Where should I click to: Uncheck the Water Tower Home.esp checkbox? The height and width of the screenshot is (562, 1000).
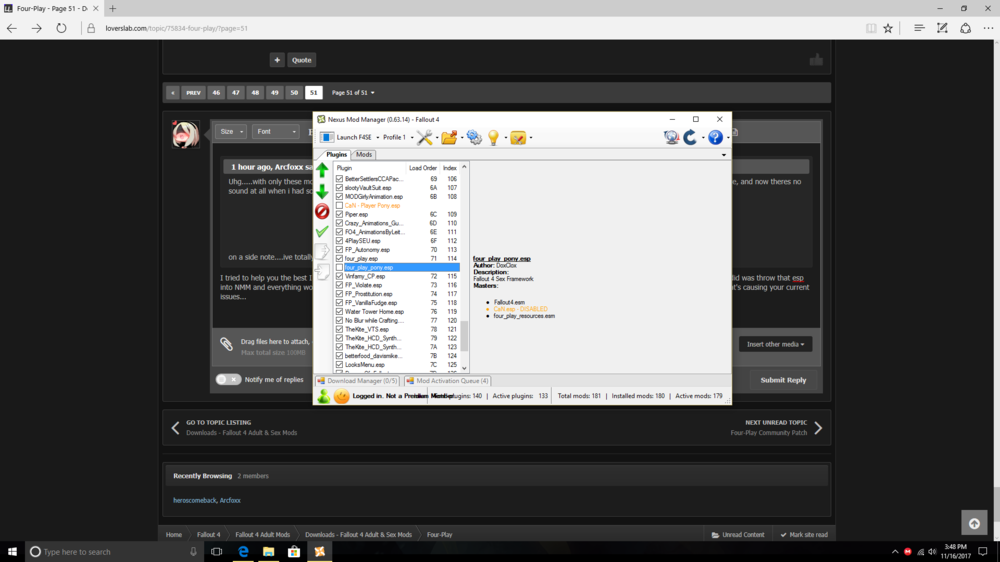click(339, 312)
